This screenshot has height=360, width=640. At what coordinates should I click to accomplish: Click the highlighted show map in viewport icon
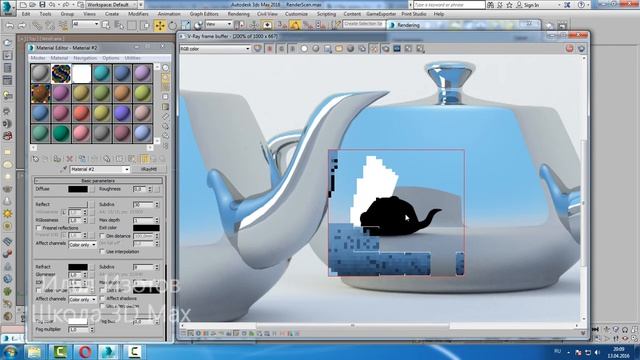pyautogui.click(x=144, y=159)
